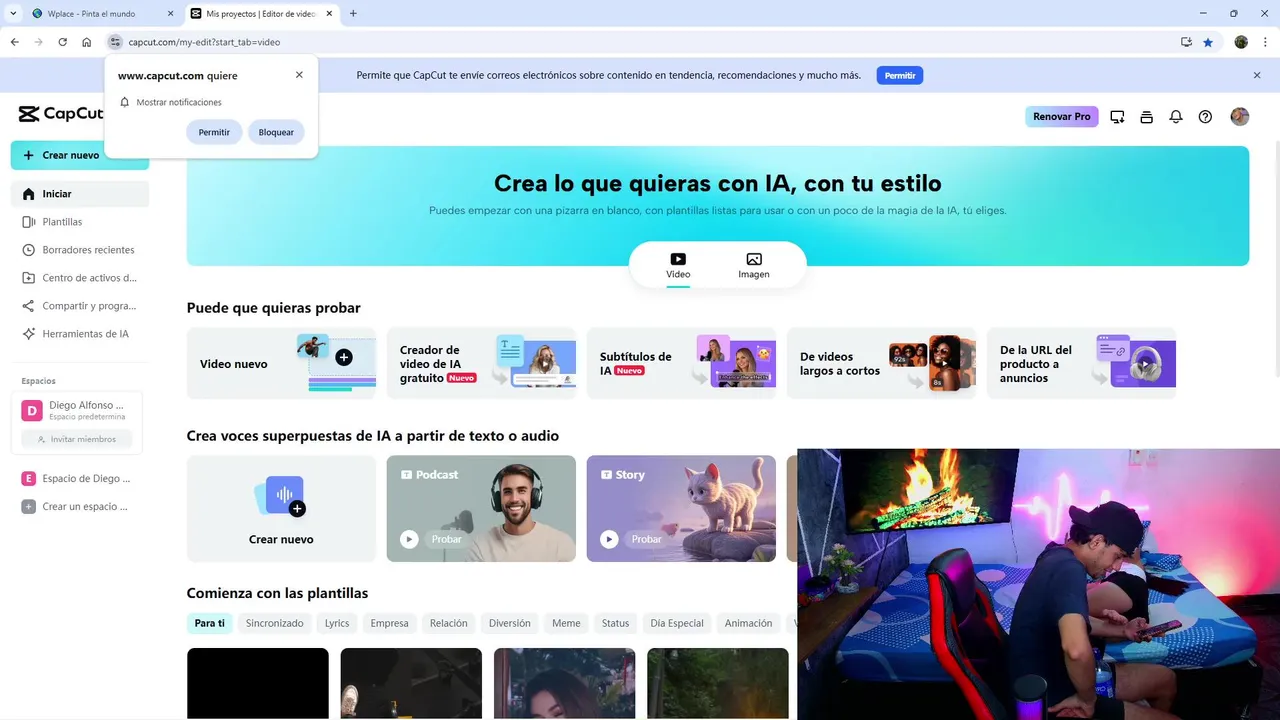Select the Status template filter
Viewport: 1280px width, 720px height.
(x=616, y=623)
